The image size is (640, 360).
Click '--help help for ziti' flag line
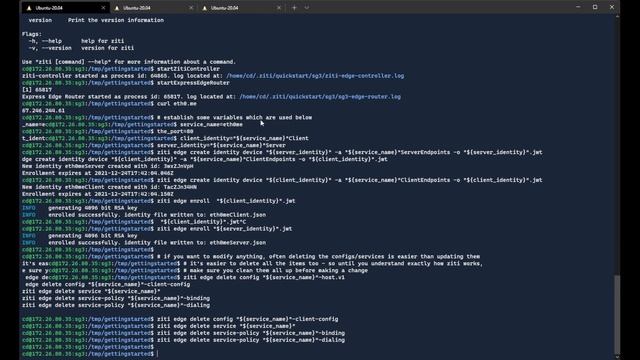pos(76,41)
